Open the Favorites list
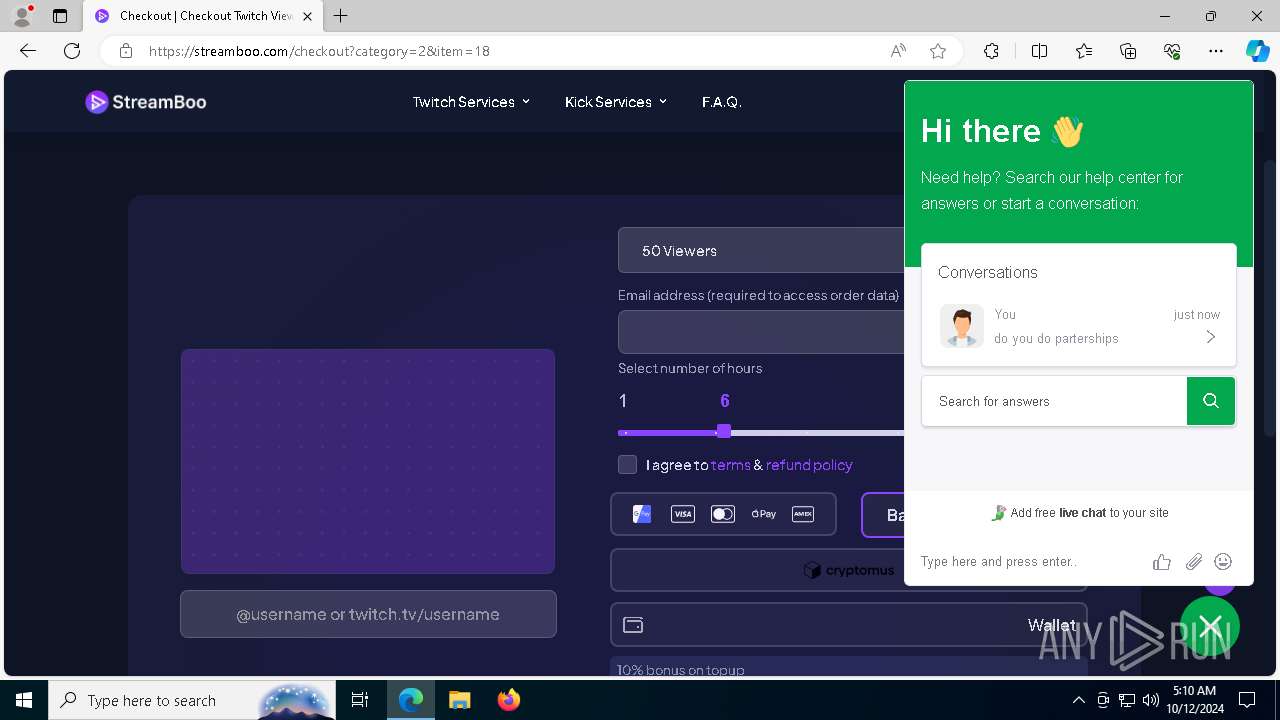 pyautogui.click(x=1084, y=51)
